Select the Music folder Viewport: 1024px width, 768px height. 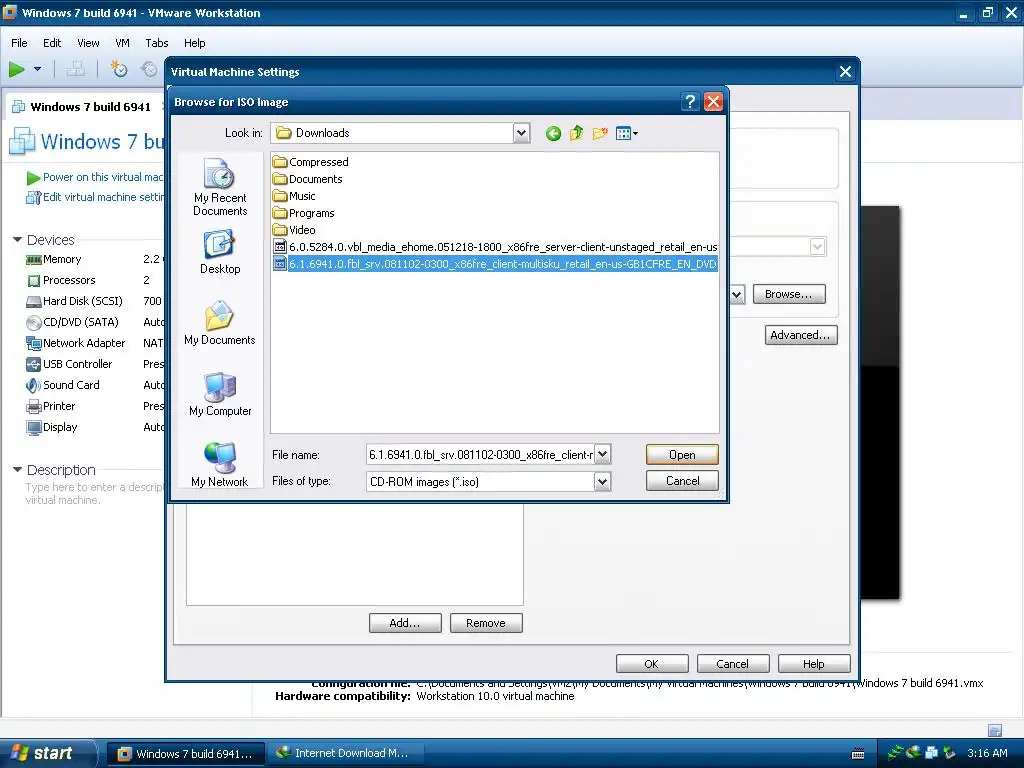(x=294, y=196)
